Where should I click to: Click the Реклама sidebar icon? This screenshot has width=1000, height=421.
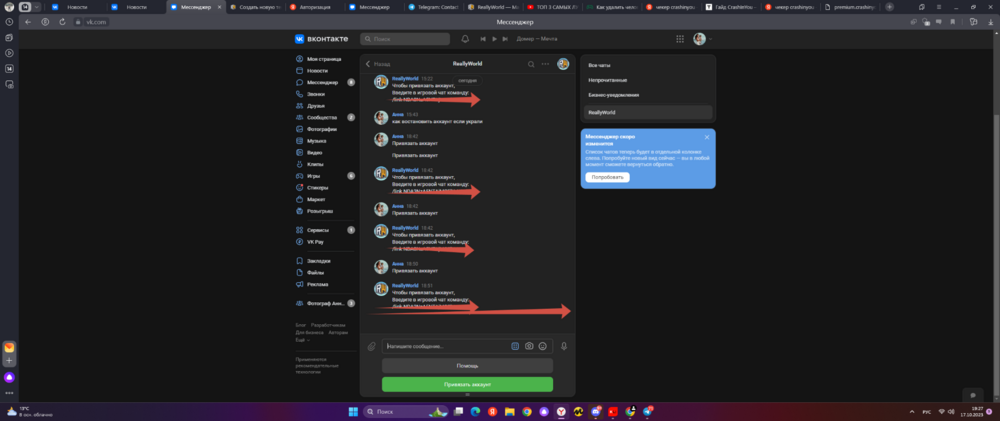[x=300, y=284]
